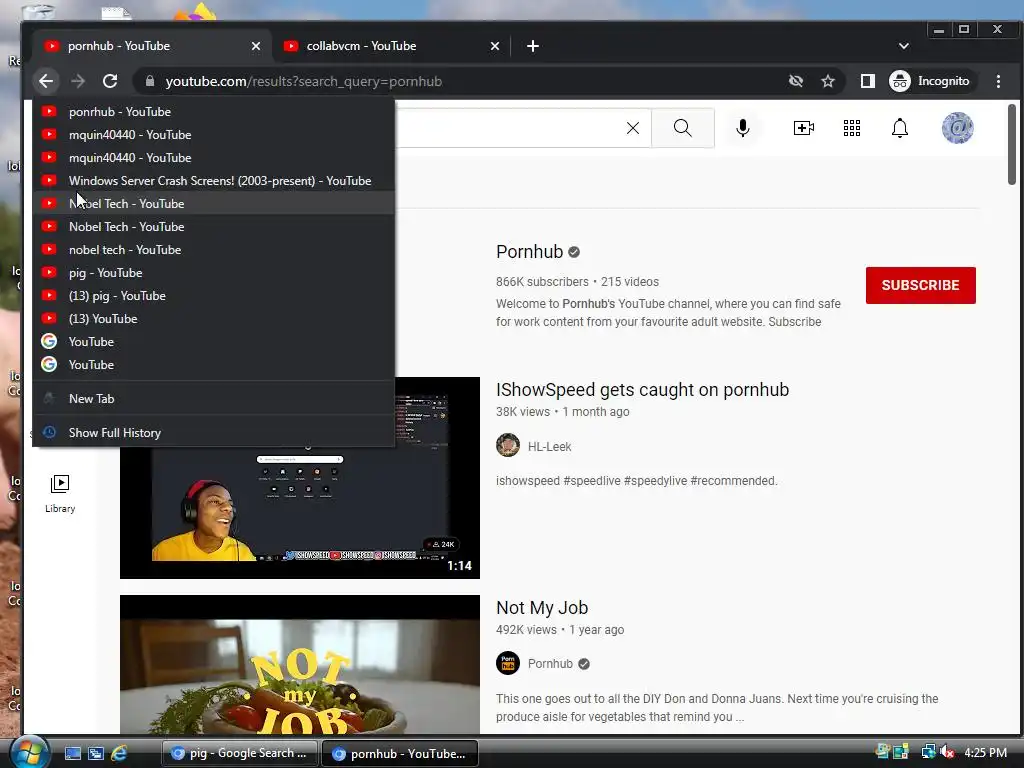Open the YouTube apps grid icon
Viewport: 1024px width, 768px height.
[x=852, y=128]
